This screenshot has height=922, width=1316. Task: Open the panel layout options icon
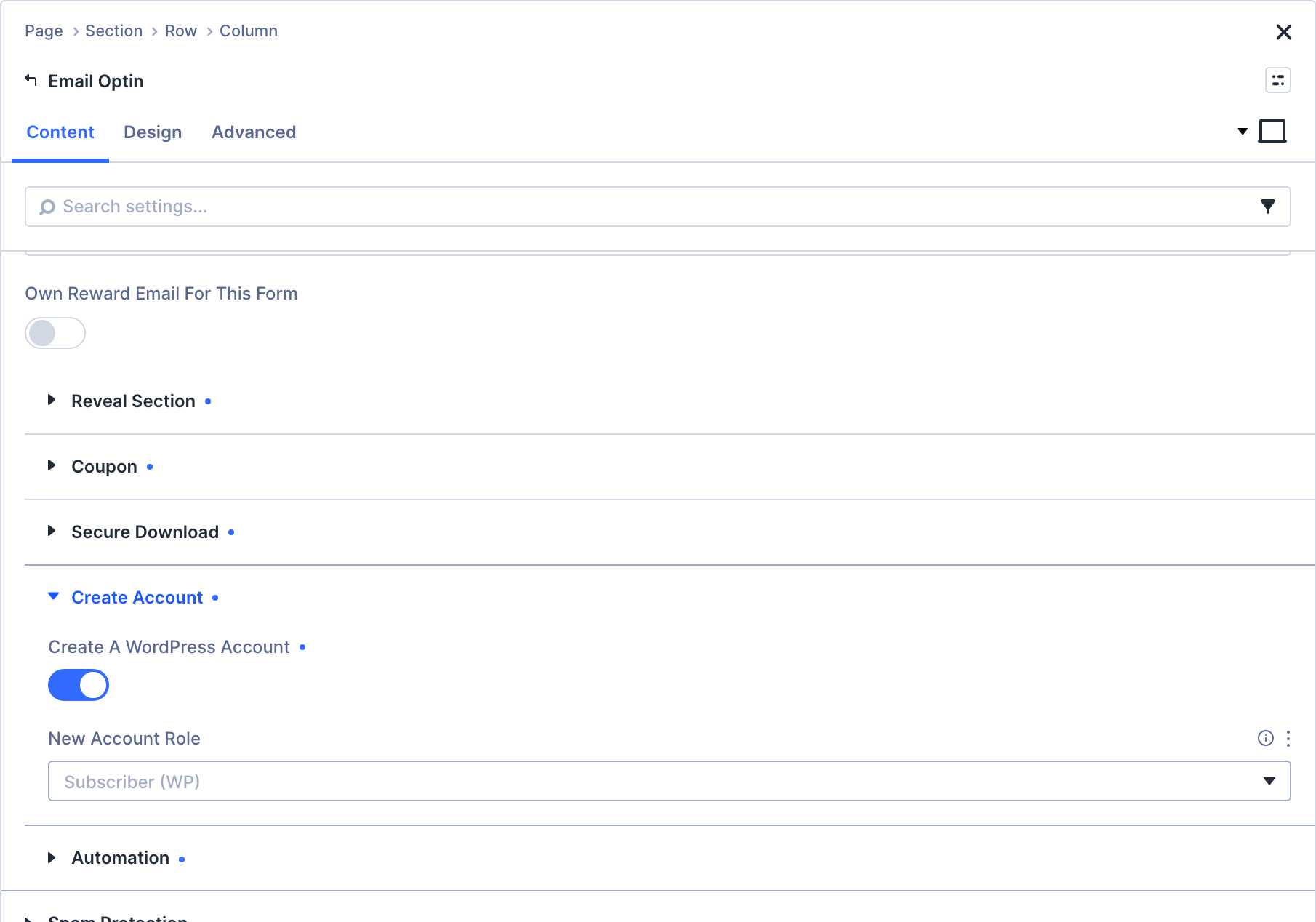(x=1277, y=80)
